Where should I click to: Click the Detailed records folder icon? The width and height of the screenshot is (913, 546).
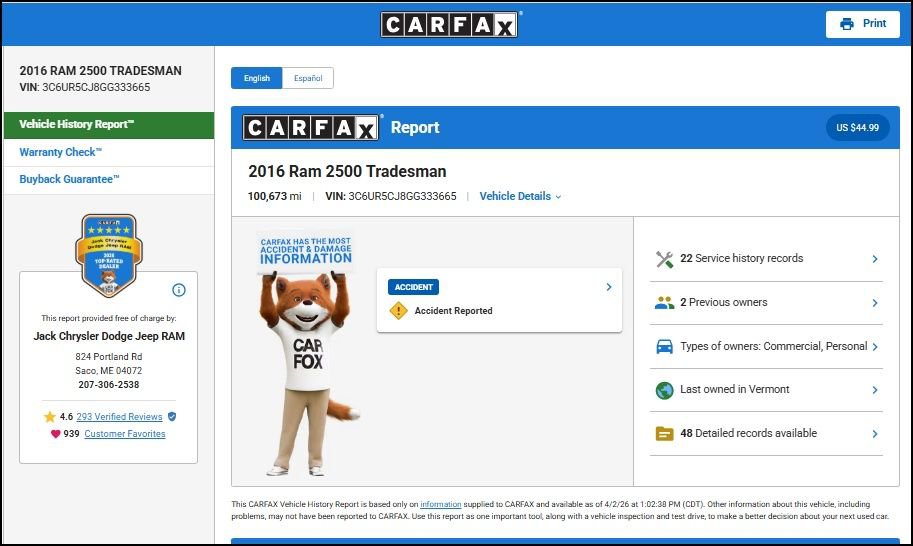click(664, 434)
